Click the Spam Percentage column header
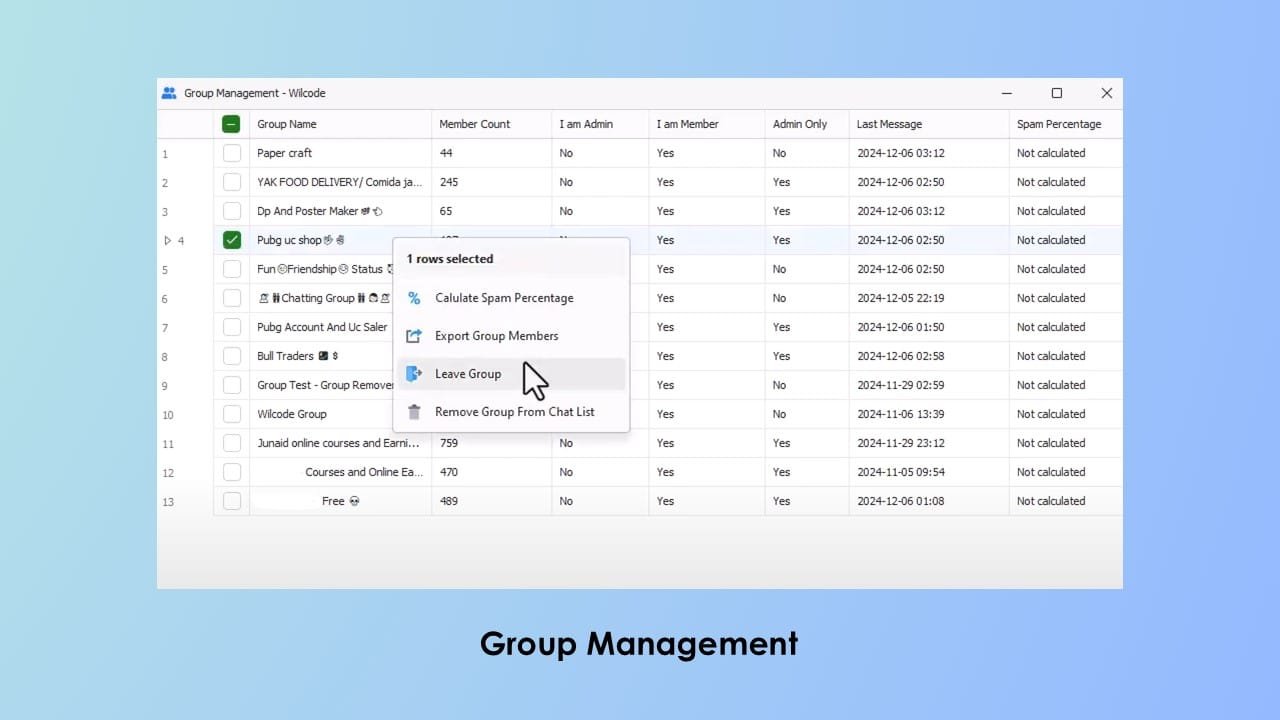The height and width of the screenshot is (720, 1280). tap(1058, 124)
